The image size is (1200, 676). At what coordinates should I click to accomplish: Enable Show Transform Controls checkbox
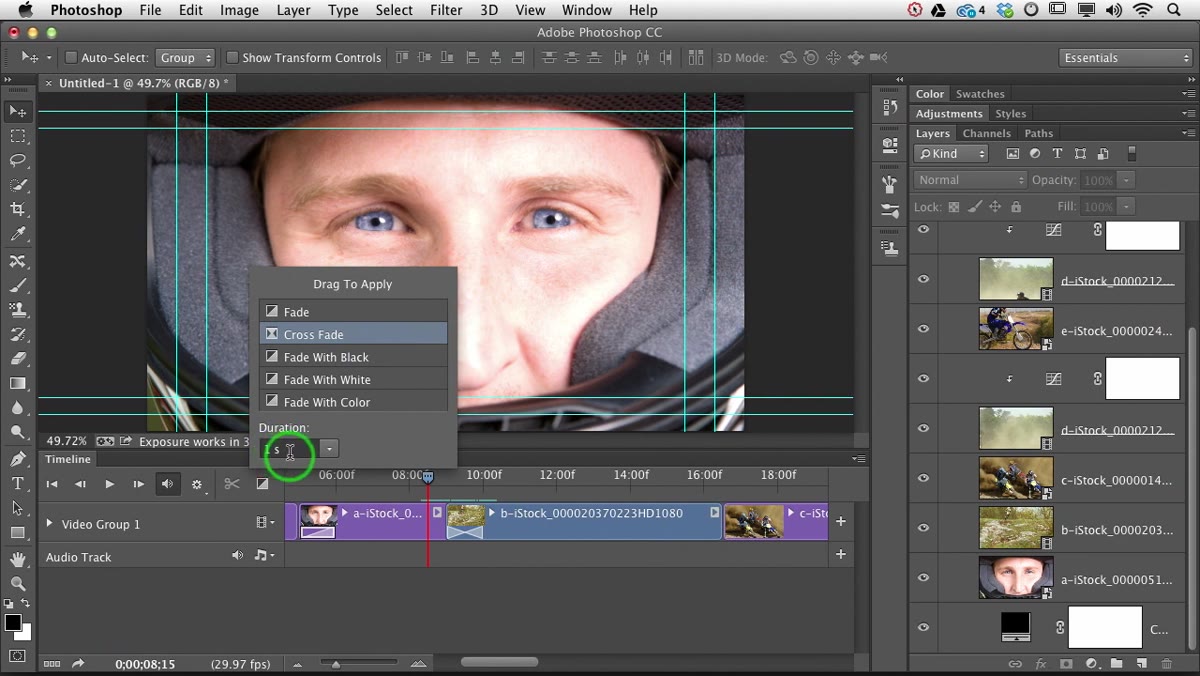[232, 58]
